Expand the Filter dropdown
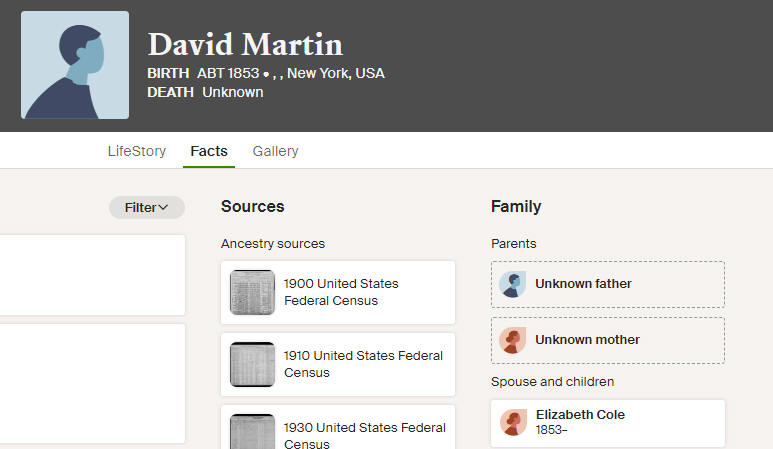773x449 pixels. (147, 207)
